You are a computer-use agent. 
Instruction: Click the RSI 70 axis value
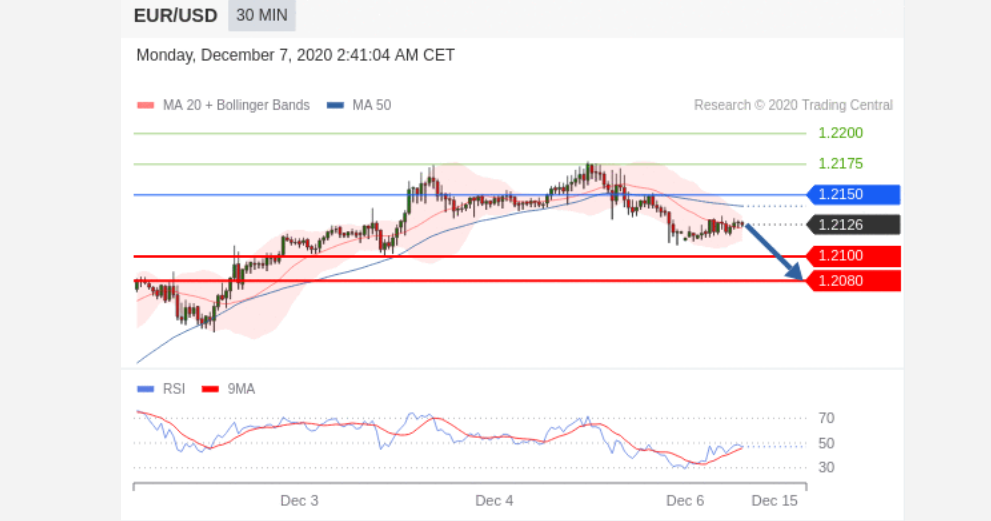point(826,418)
